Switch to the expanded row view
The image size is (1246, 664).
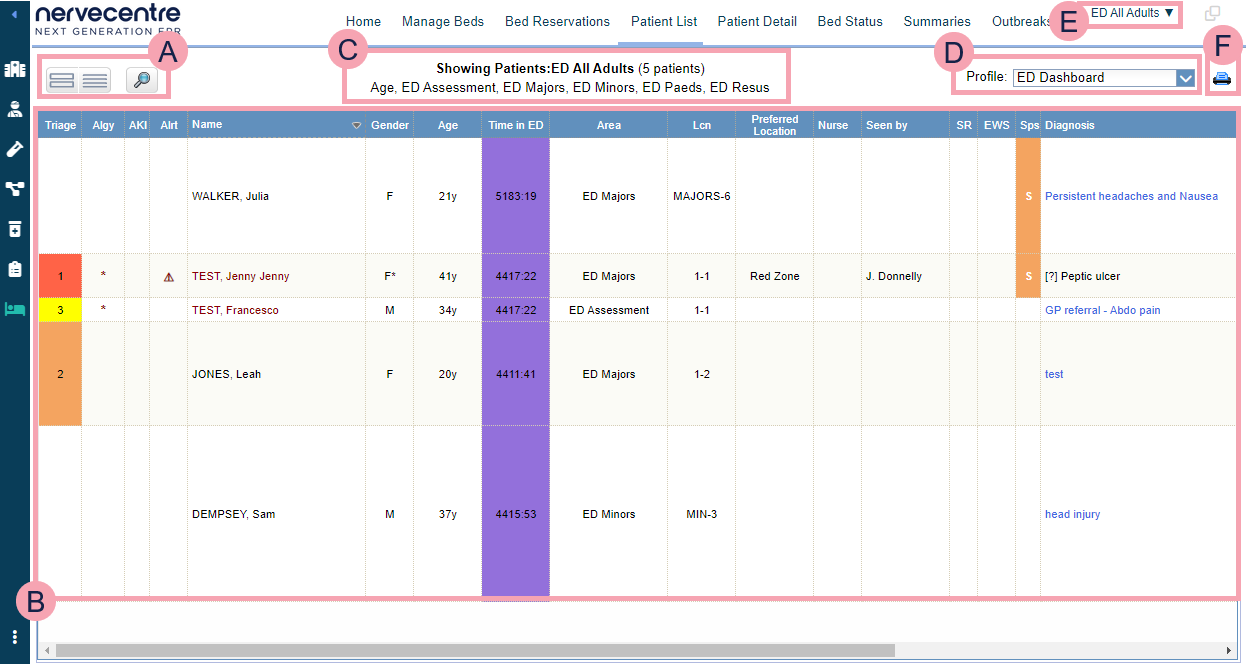point(62,81)
